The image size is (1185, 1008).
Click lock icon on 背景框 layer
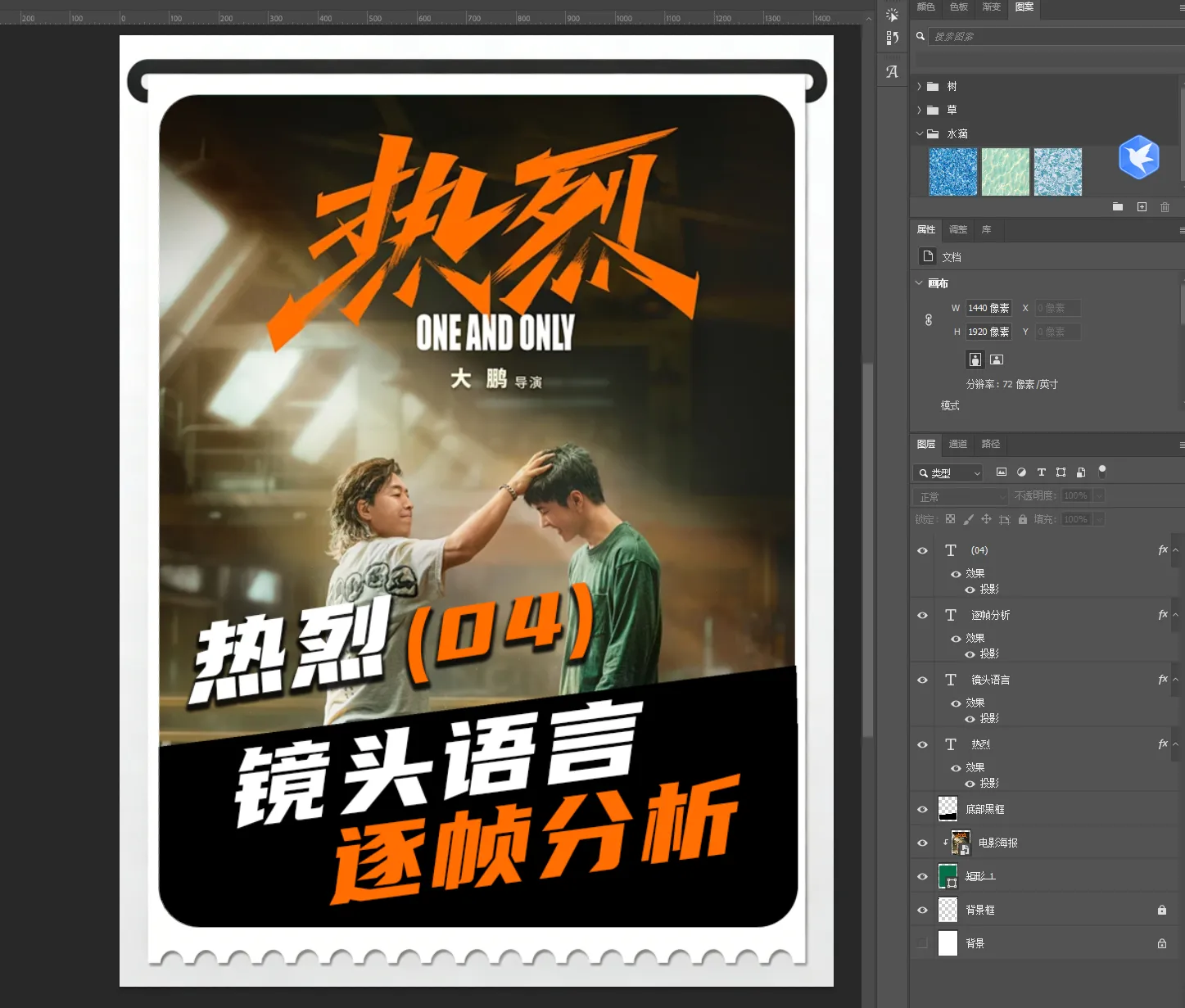pos(1161,910)
